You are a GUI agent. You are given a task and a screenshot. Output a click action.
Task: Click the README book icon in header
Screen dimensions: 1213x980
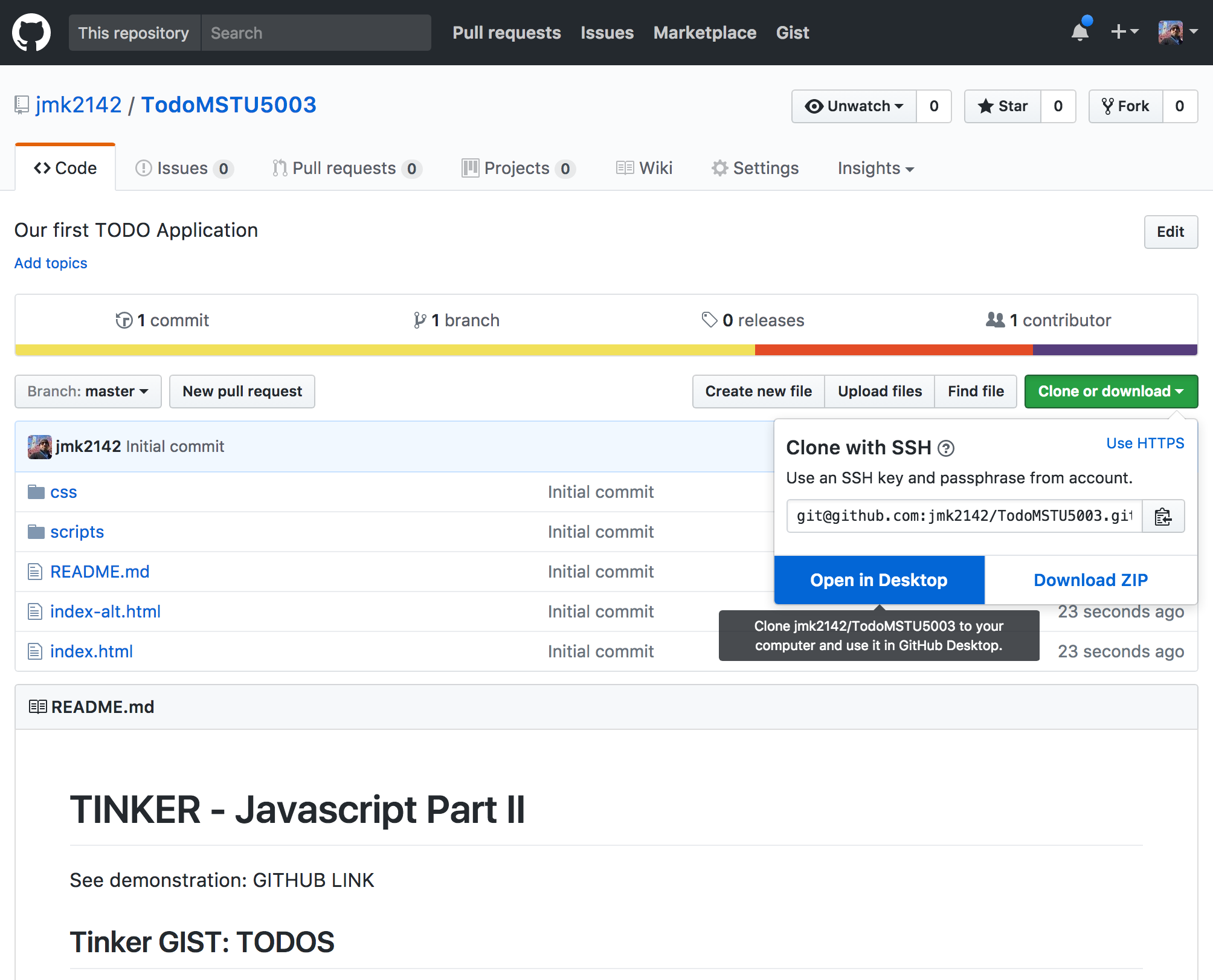point(37,706)
